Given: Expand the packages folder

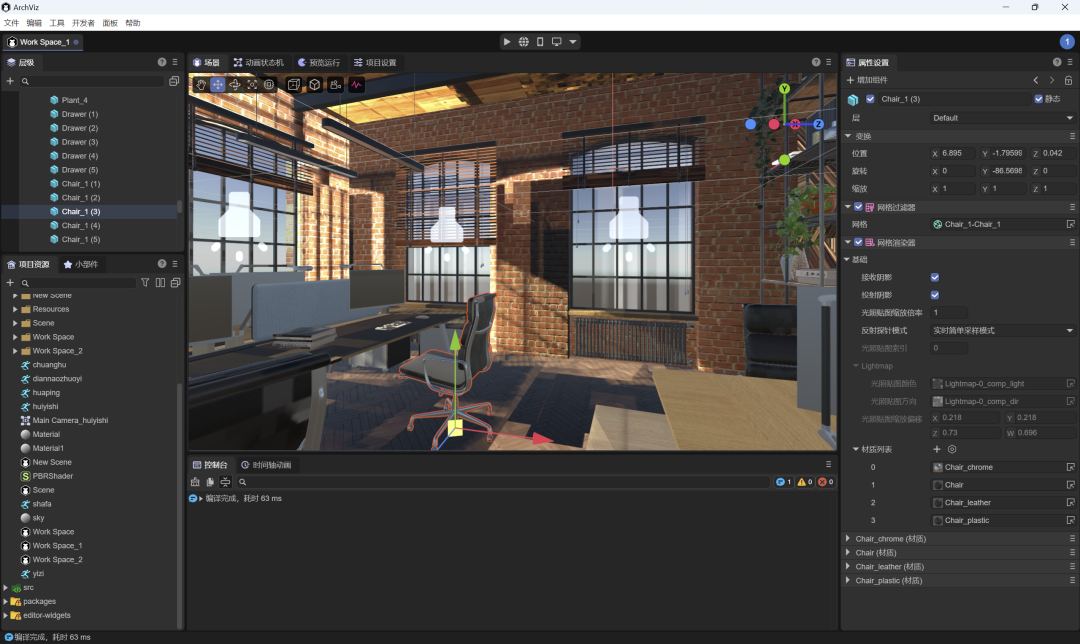Looking at the screenshot, I should click(6, 601).
